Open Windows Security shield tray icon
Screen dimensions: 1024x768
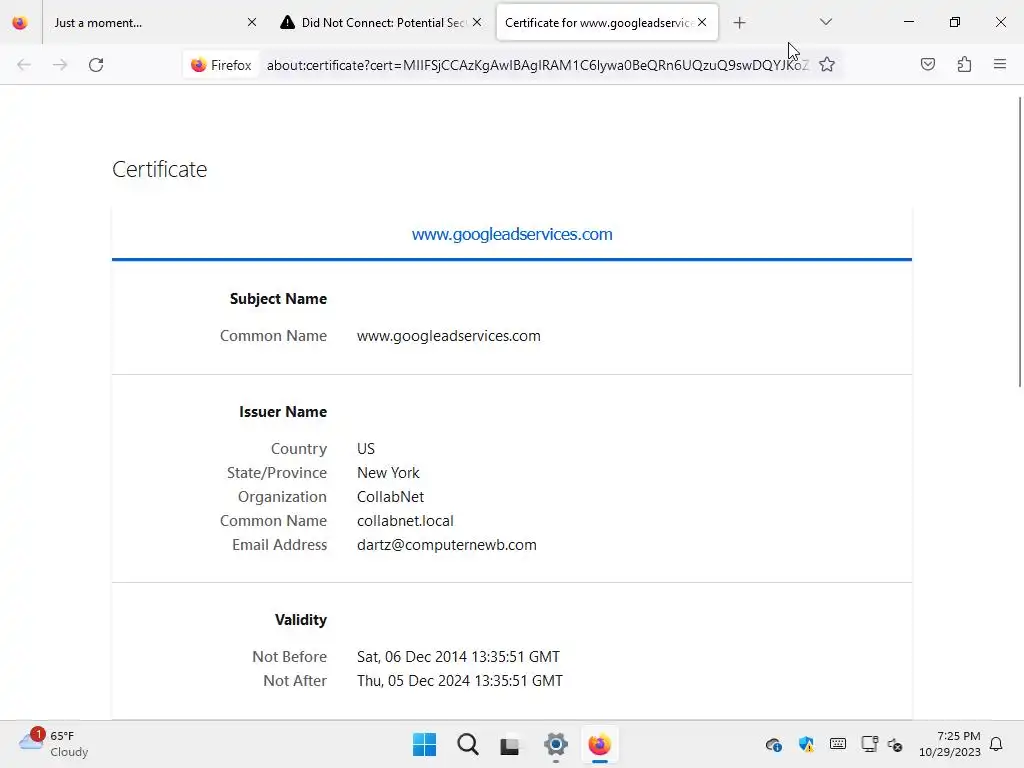point(806,744)
